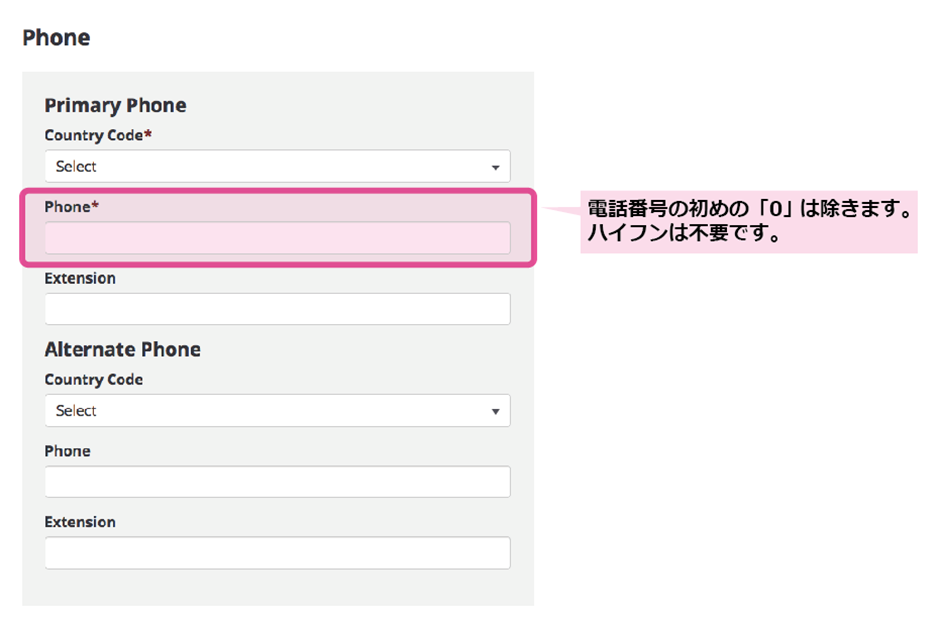
Task: Click the "Extension" label under Primary Phone
Action: [x=80, y=278]
